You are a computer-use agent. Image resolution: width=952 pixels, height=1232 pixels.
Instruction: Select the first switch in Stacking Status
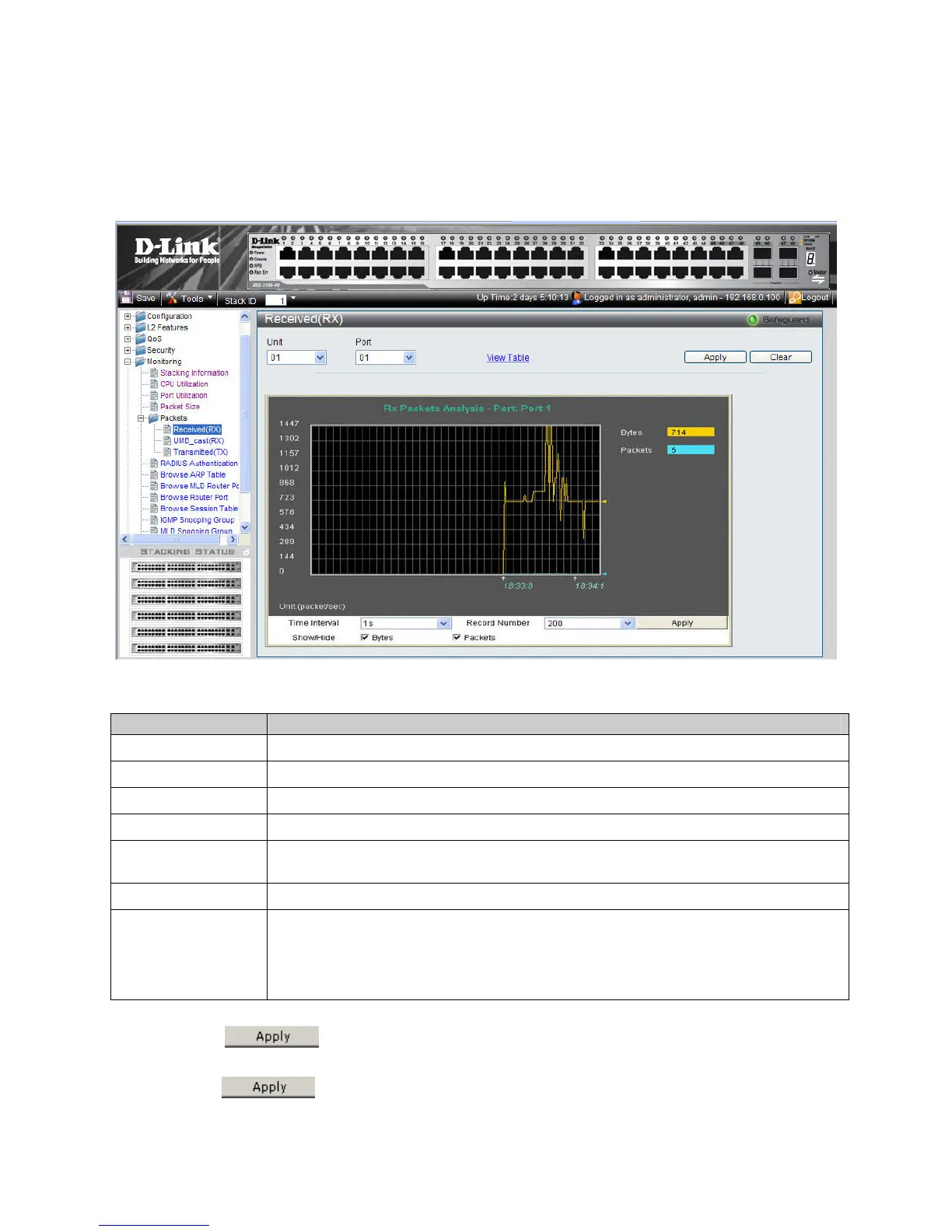186,567
